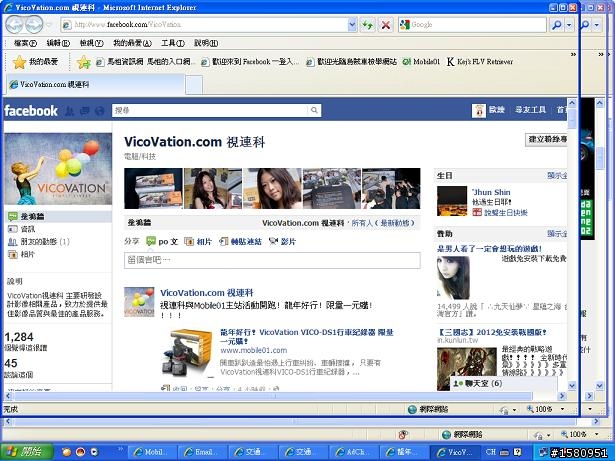Switch to the VicoV... taskbar window
Screen dimensions: 615x461
point(455,452)
